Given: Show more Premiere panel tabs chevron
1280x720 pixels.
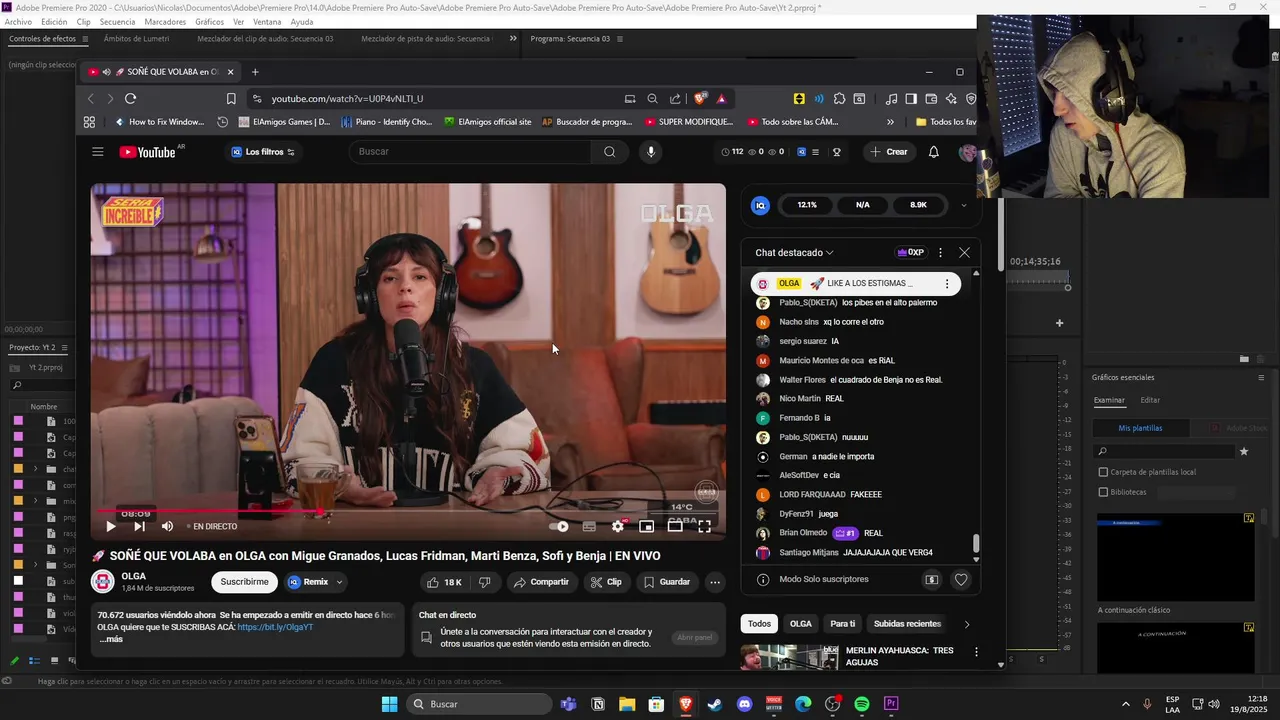Looking at the screenshot, I should tap(513, 39).
